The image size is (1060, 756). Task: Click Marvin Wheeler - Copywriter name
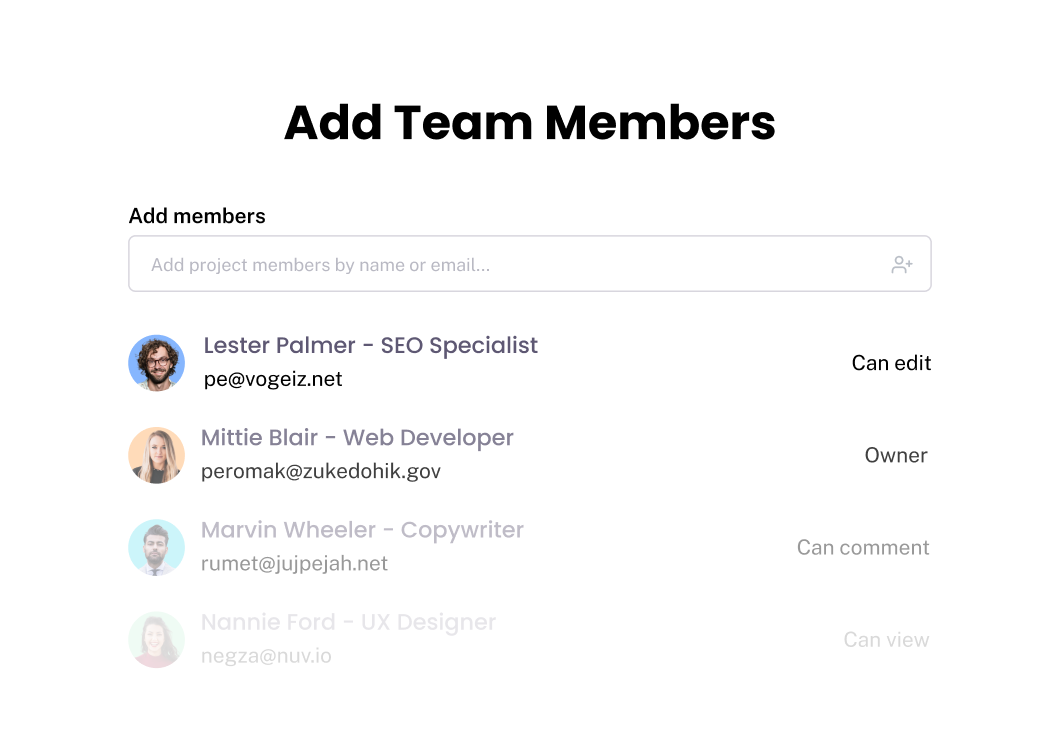362,529
